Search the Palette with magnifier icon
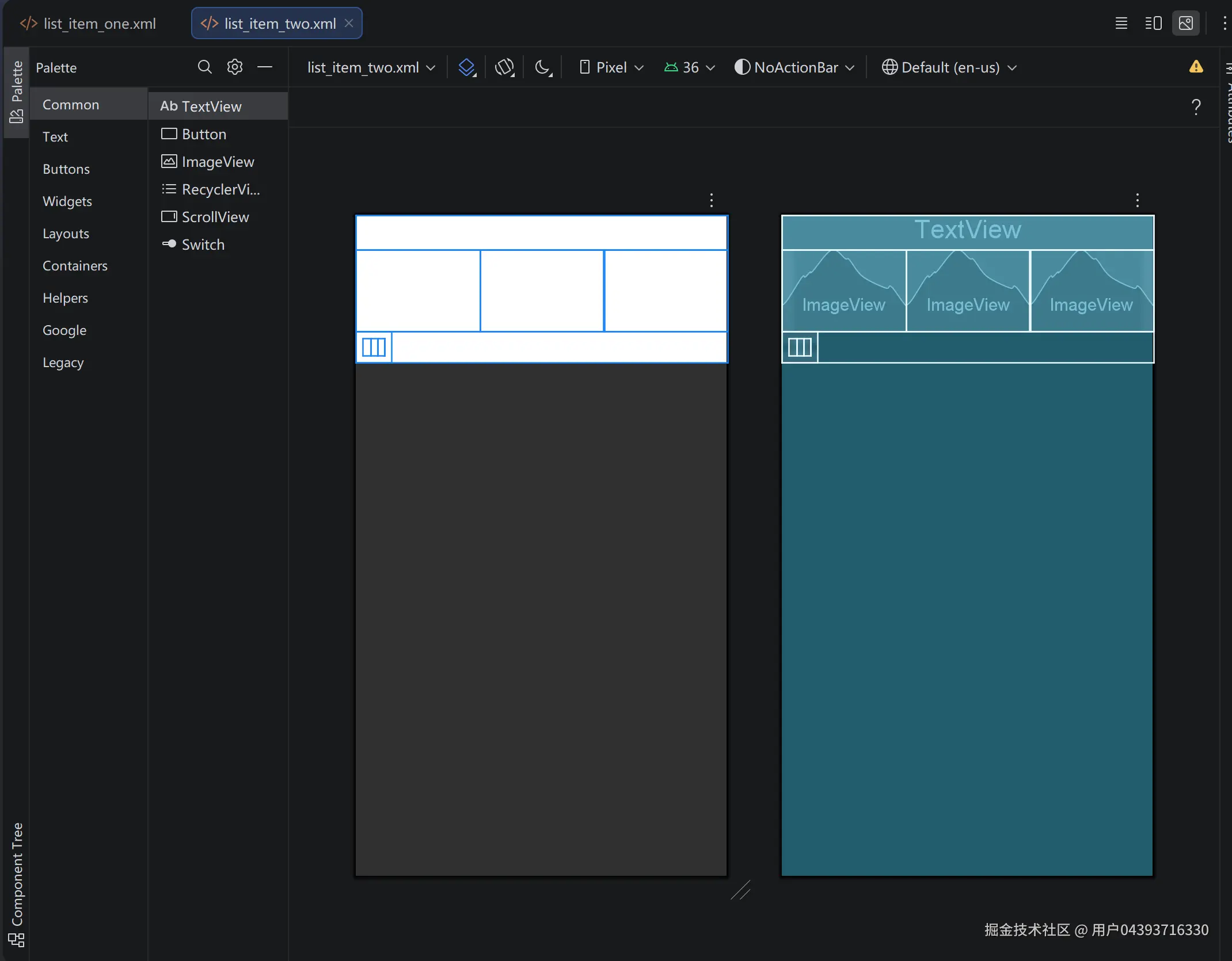Screen dimensions: 1232x961 (x=204, y=67)
